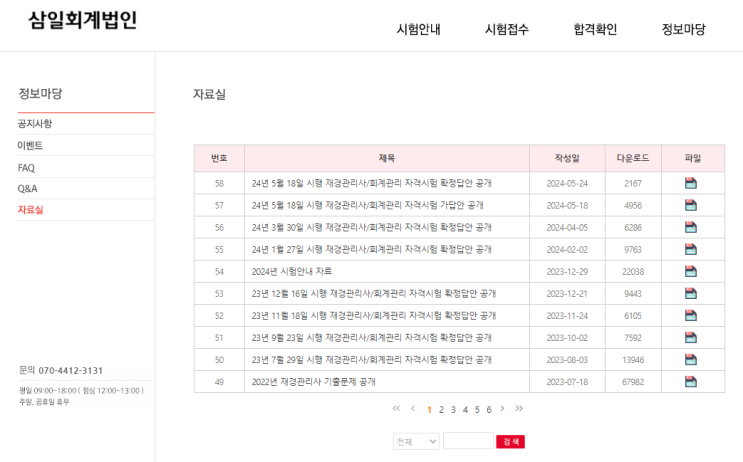
Task: Click download count 22038
Action: [633, 272]
